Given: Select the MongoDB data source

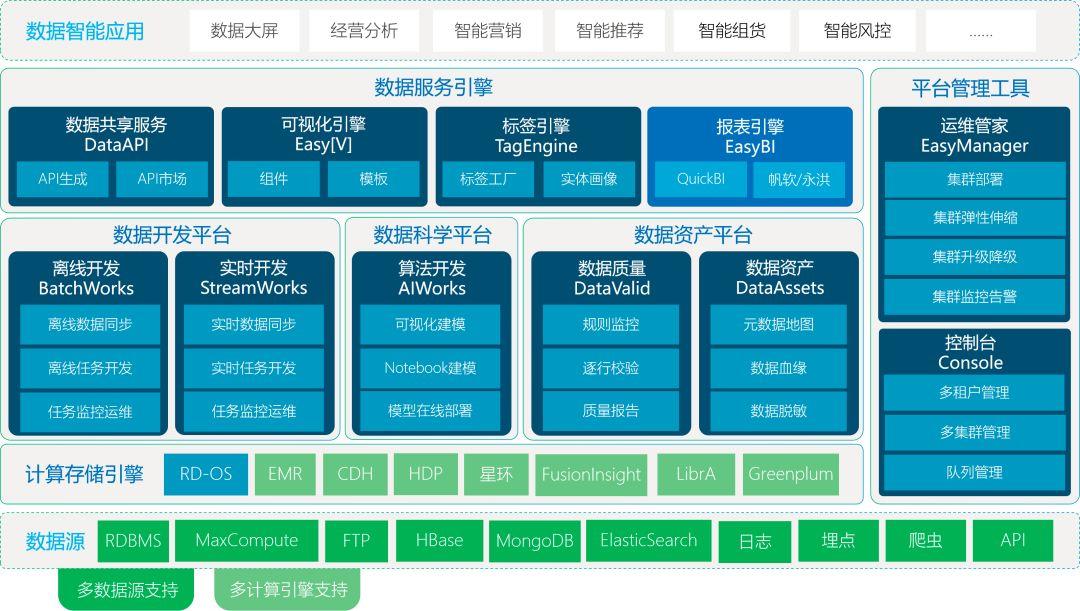Looking at the screenshot, I should tap(535, 541).
